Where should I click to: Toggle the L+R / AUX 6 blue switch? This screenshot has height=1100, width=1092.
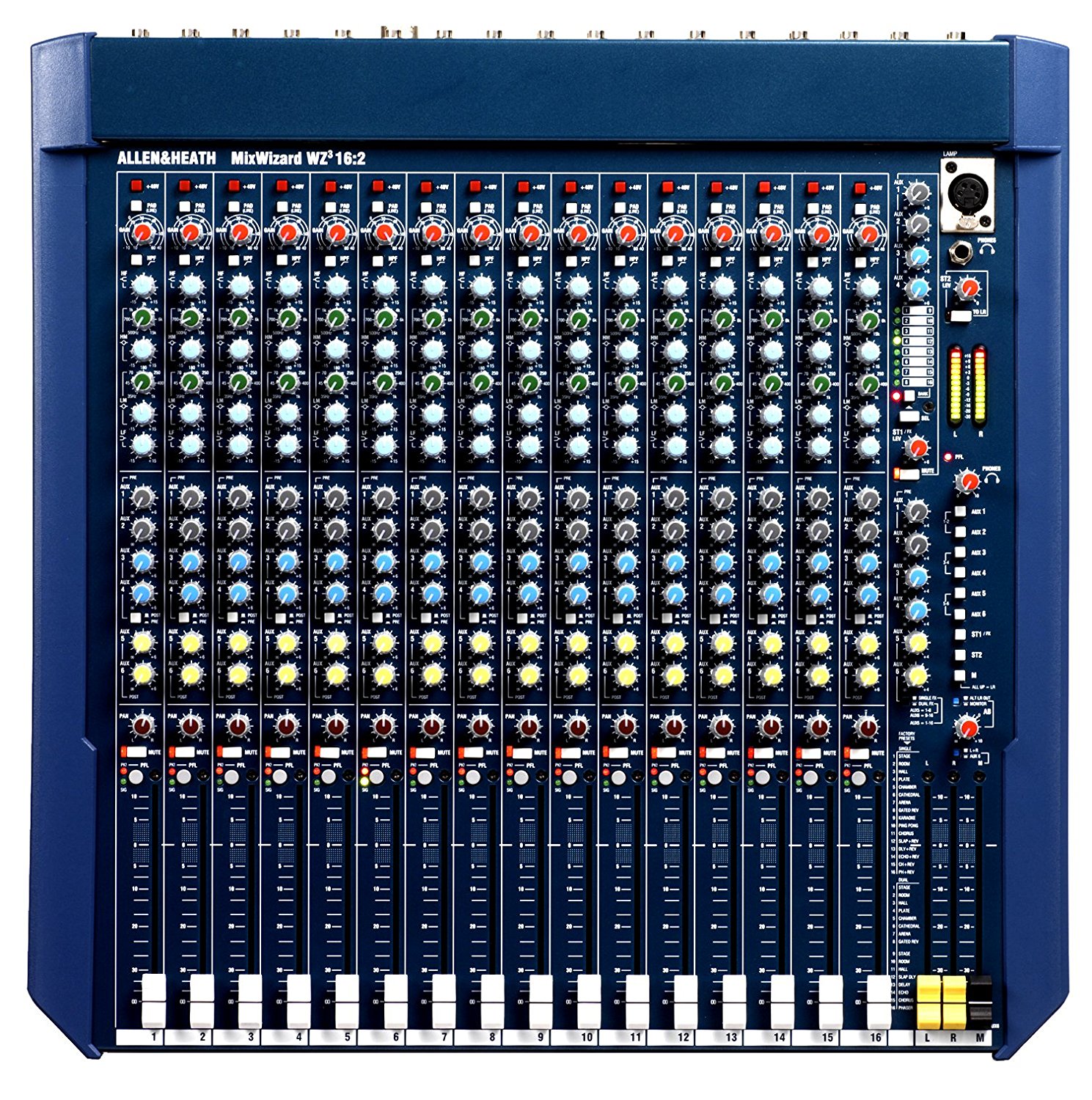coord(956,753)
